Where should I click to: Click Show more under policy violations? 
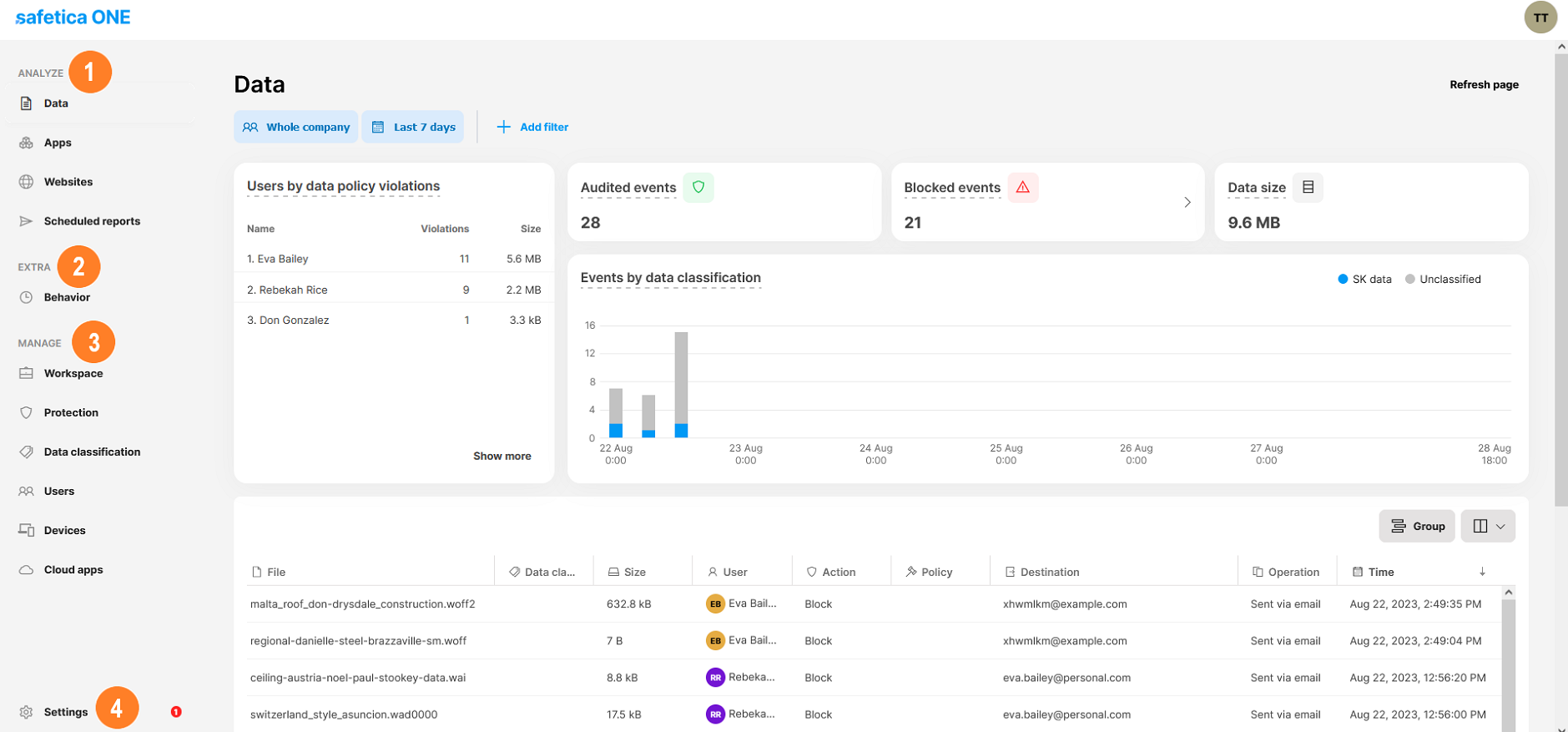pyautogui.click(x=502, y=456)
